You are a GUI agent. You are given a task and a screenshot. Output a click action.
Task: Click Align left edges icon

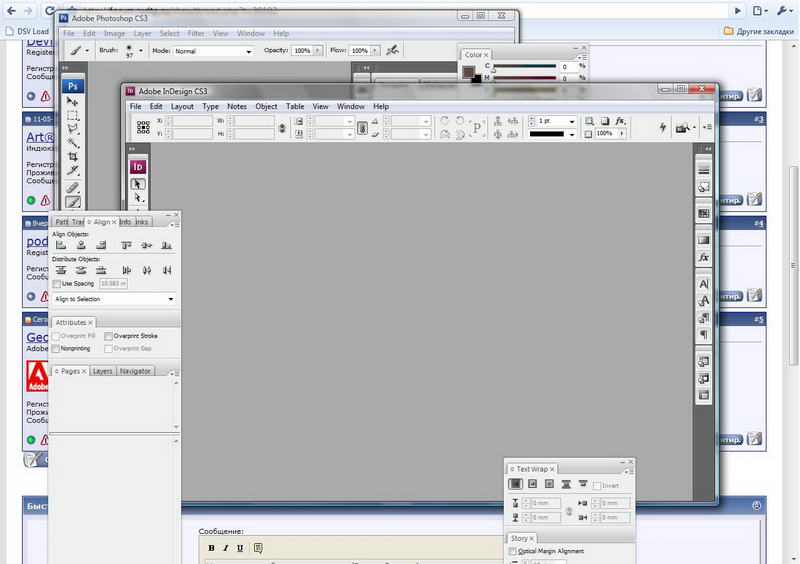(x=61, y=246)
